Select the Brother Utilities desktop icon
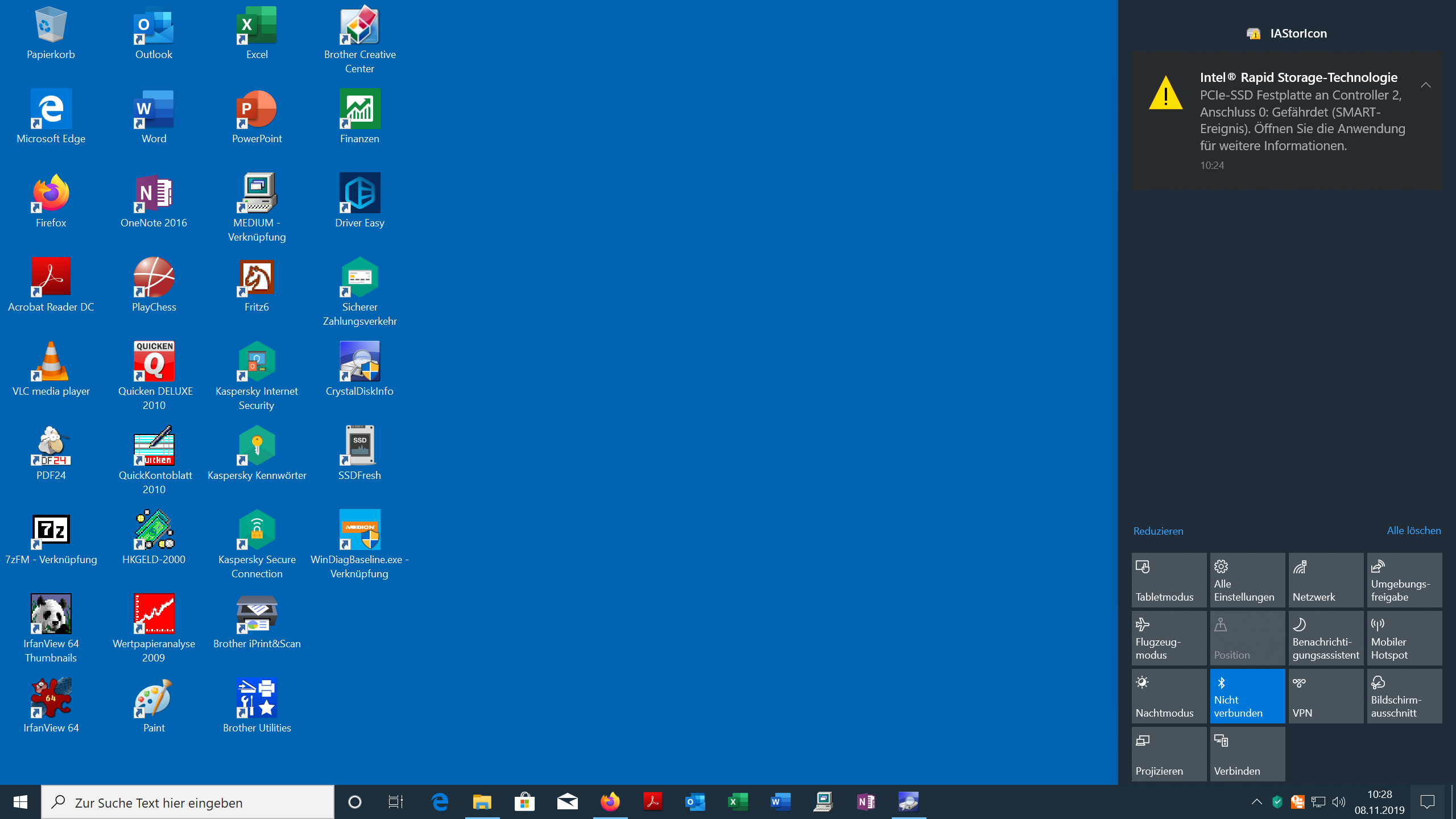 [257, 706]
